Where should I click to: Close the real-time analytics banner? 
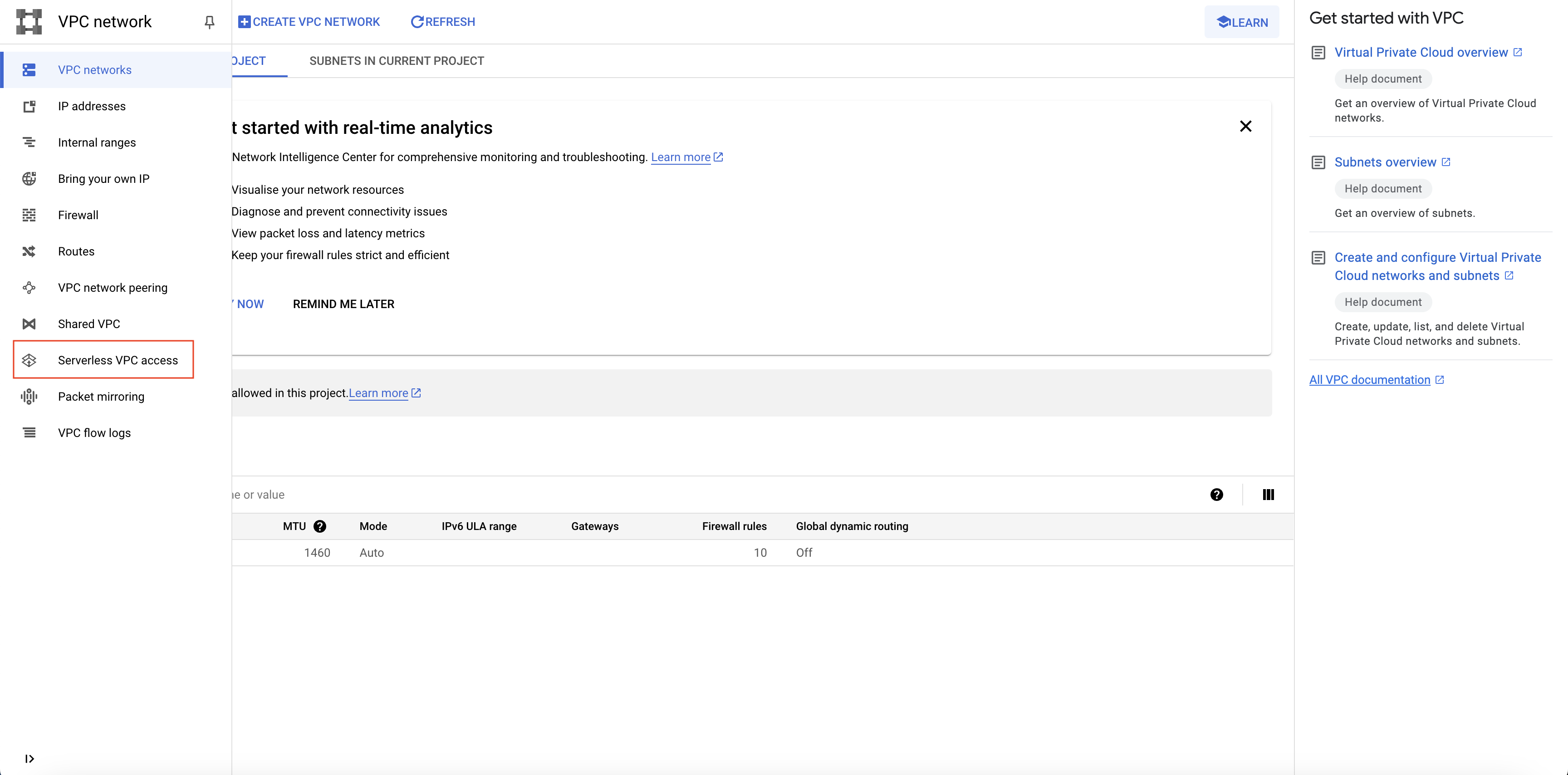pos(1245,126)
